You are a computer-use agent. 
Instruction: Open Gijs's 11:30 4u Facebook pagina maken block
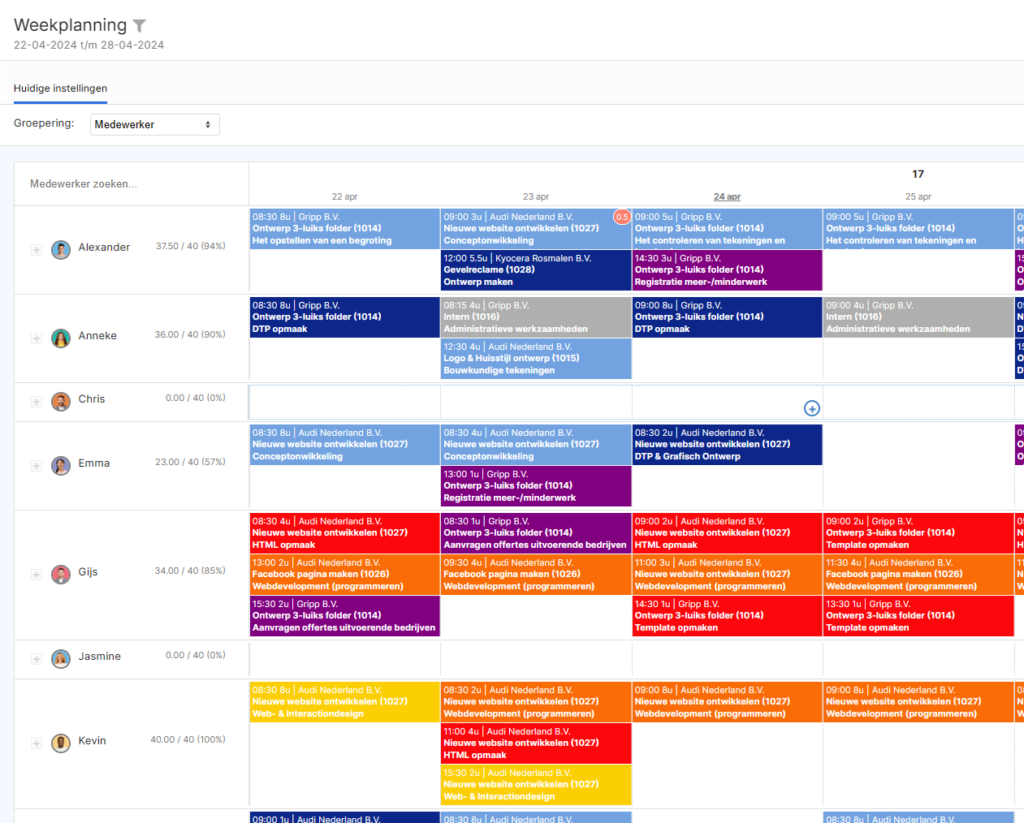[918, 574]
